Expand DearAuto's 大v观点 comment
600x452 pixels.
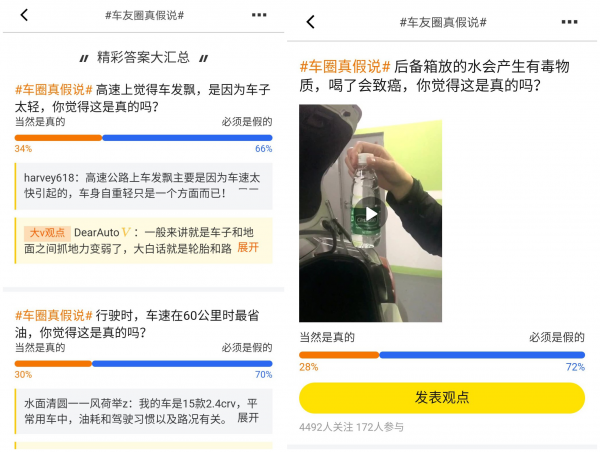coord(248,248)
